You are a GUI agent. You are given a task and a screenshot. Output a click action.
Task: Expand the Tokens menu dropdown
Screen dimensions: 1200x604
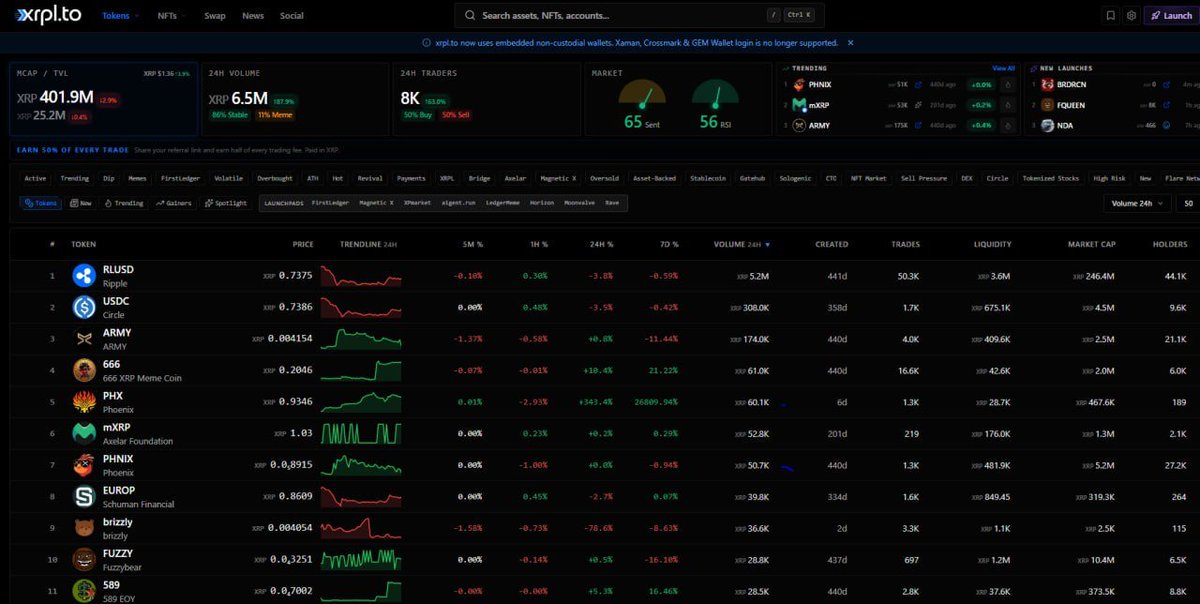coord(121,16)
